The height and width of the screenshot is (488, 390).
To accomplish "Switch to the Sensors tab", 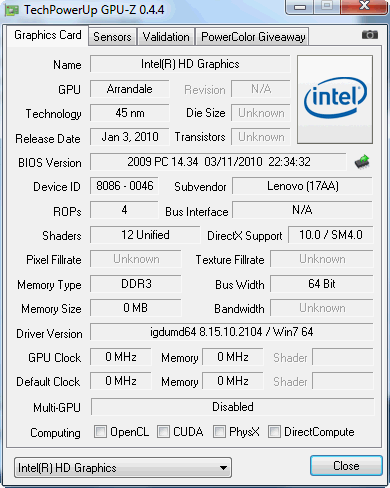I will tap(112, 37).
